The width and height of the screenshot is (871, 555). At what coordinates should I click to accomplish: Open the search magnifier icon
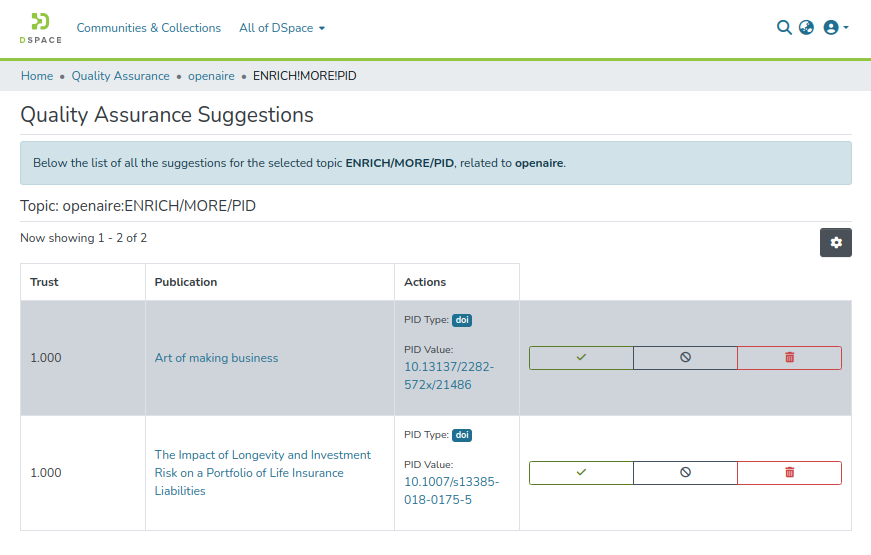[x=784, y=28]
